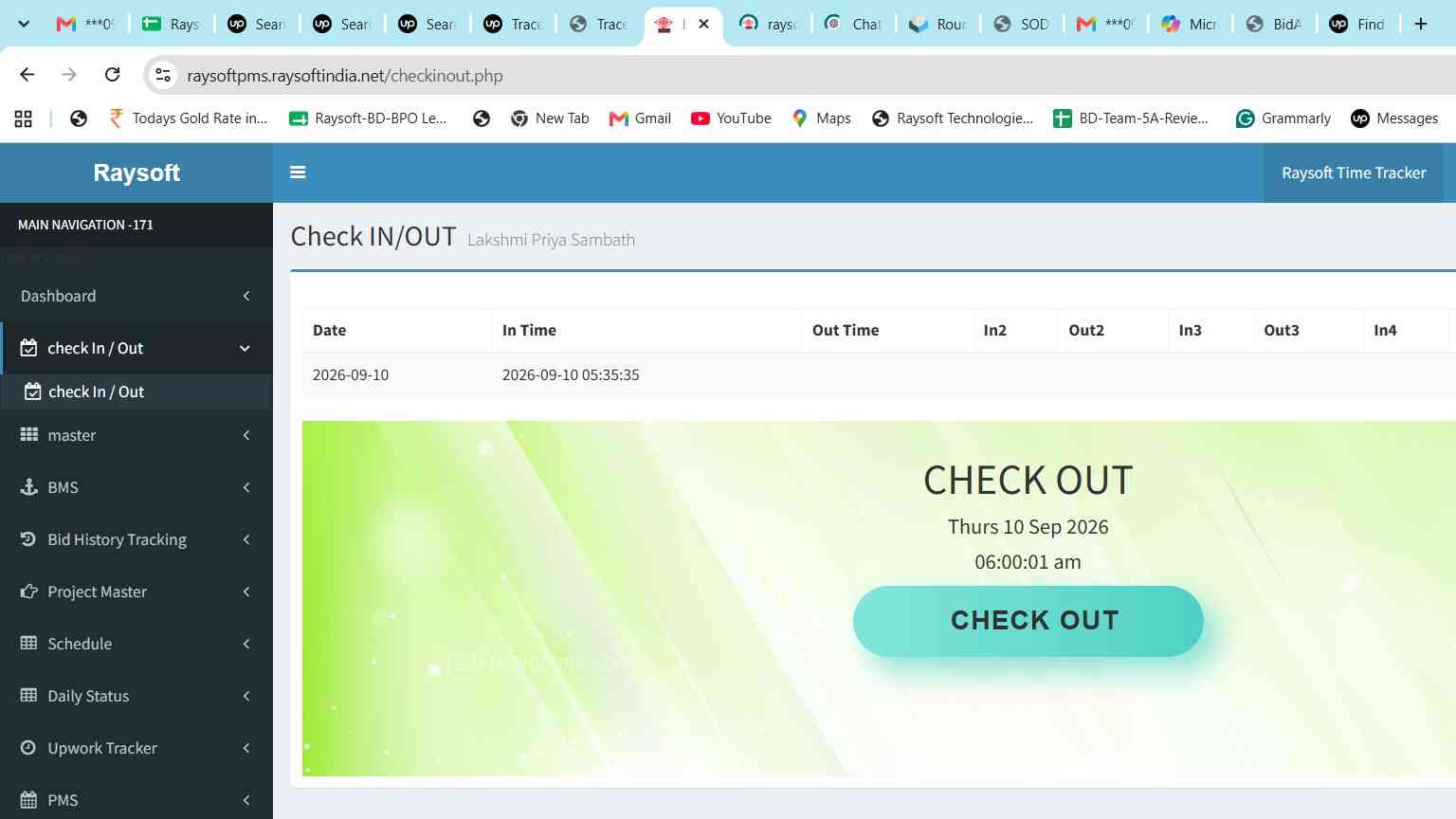Click the master grid icon in sidebar
Viewport: 1456px width, 819px height.
click(x=28, y=435)
